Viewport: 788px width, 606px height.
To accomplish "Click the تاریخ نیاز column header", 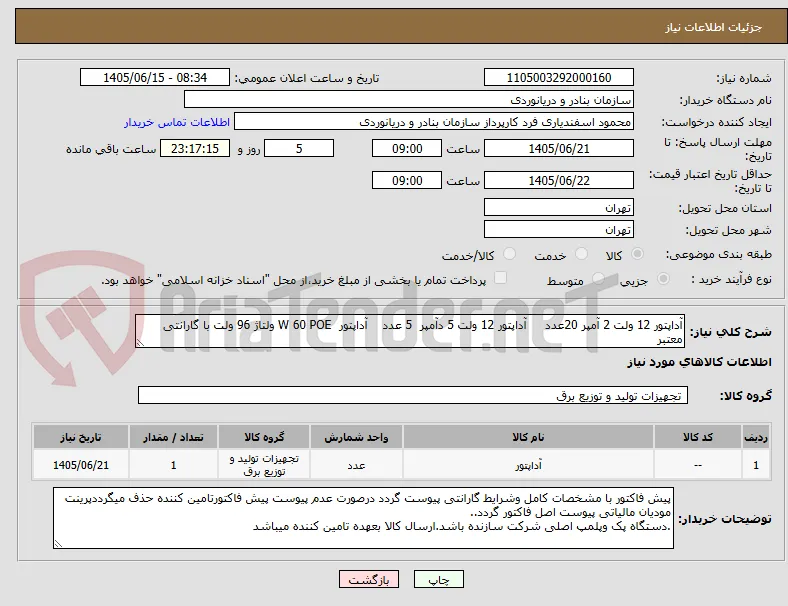I will (81, 437).
